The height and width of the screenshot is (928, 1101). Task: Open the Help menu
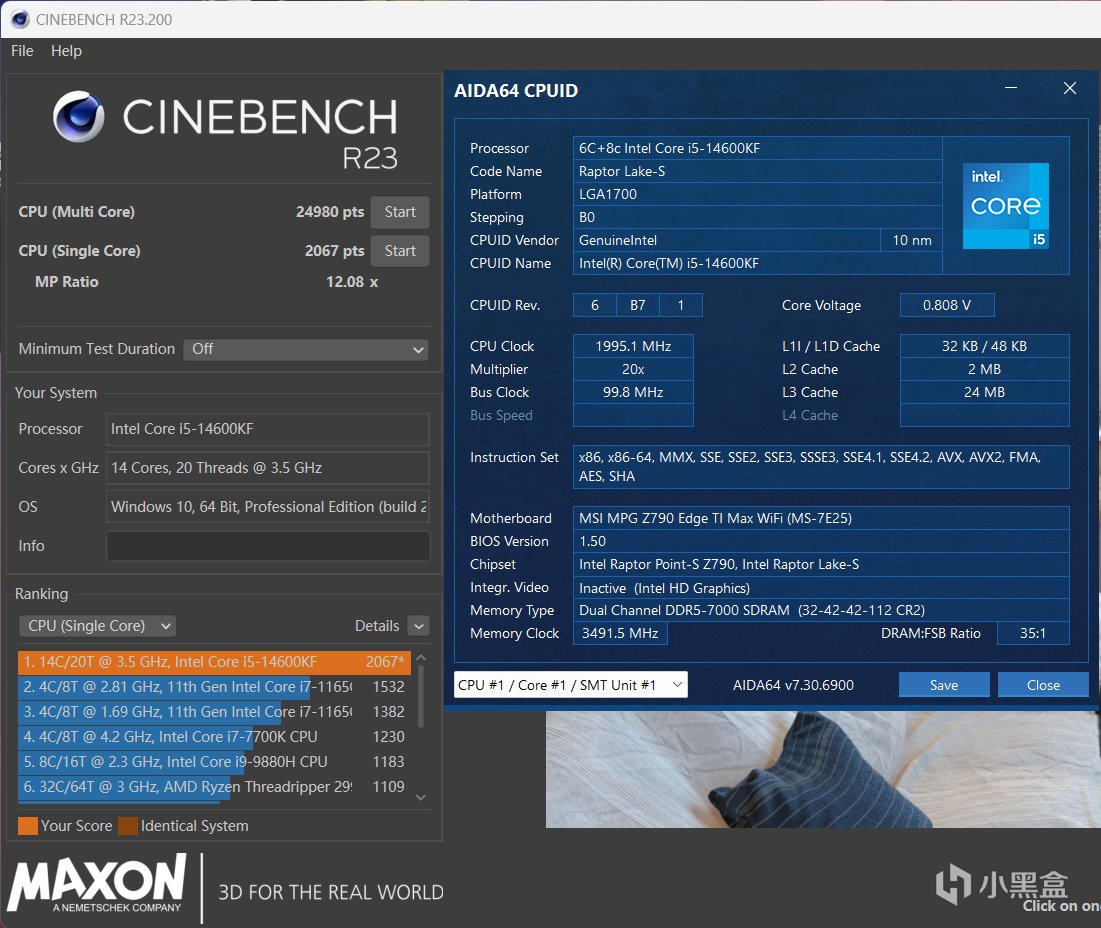(66, 51)
